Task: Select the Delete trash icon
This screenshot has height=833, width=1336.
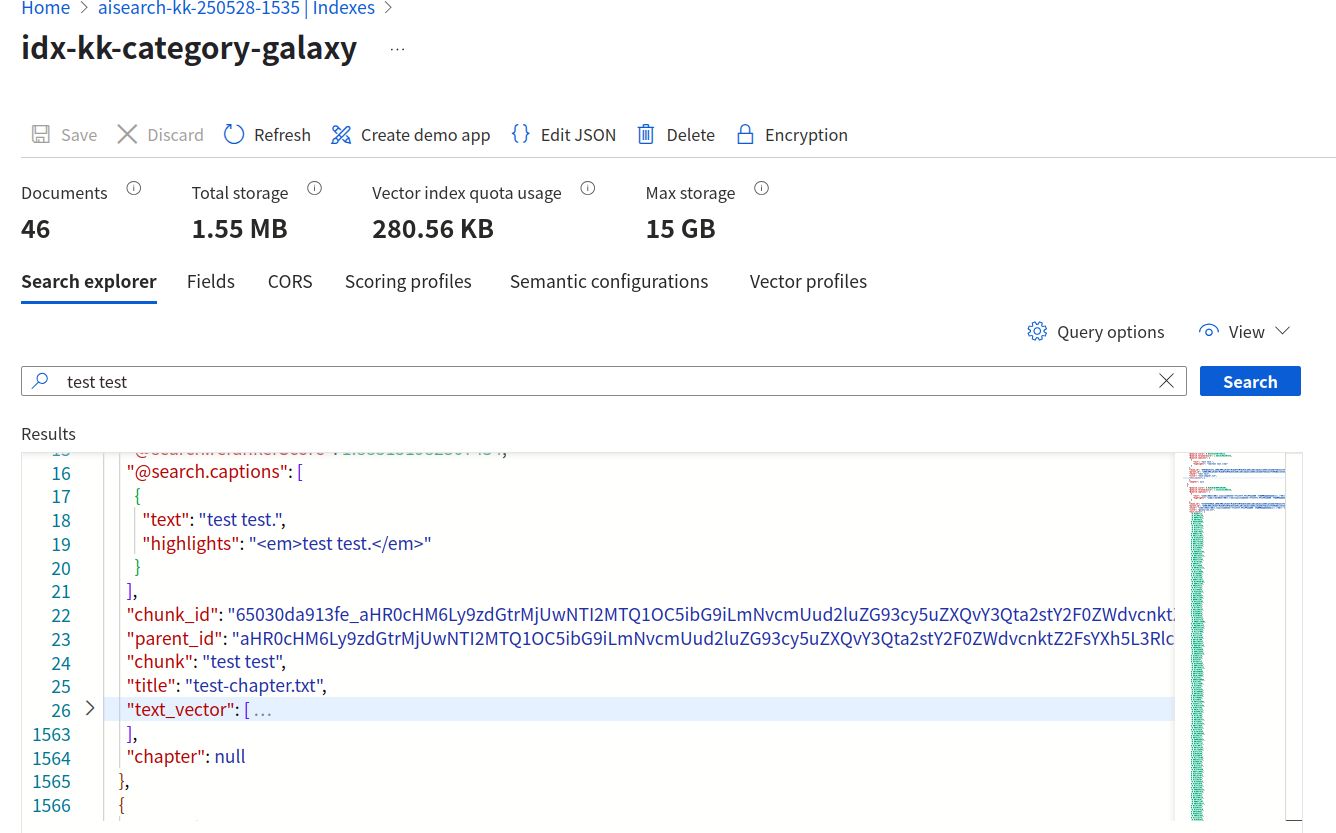Action: tap(645, 133)
